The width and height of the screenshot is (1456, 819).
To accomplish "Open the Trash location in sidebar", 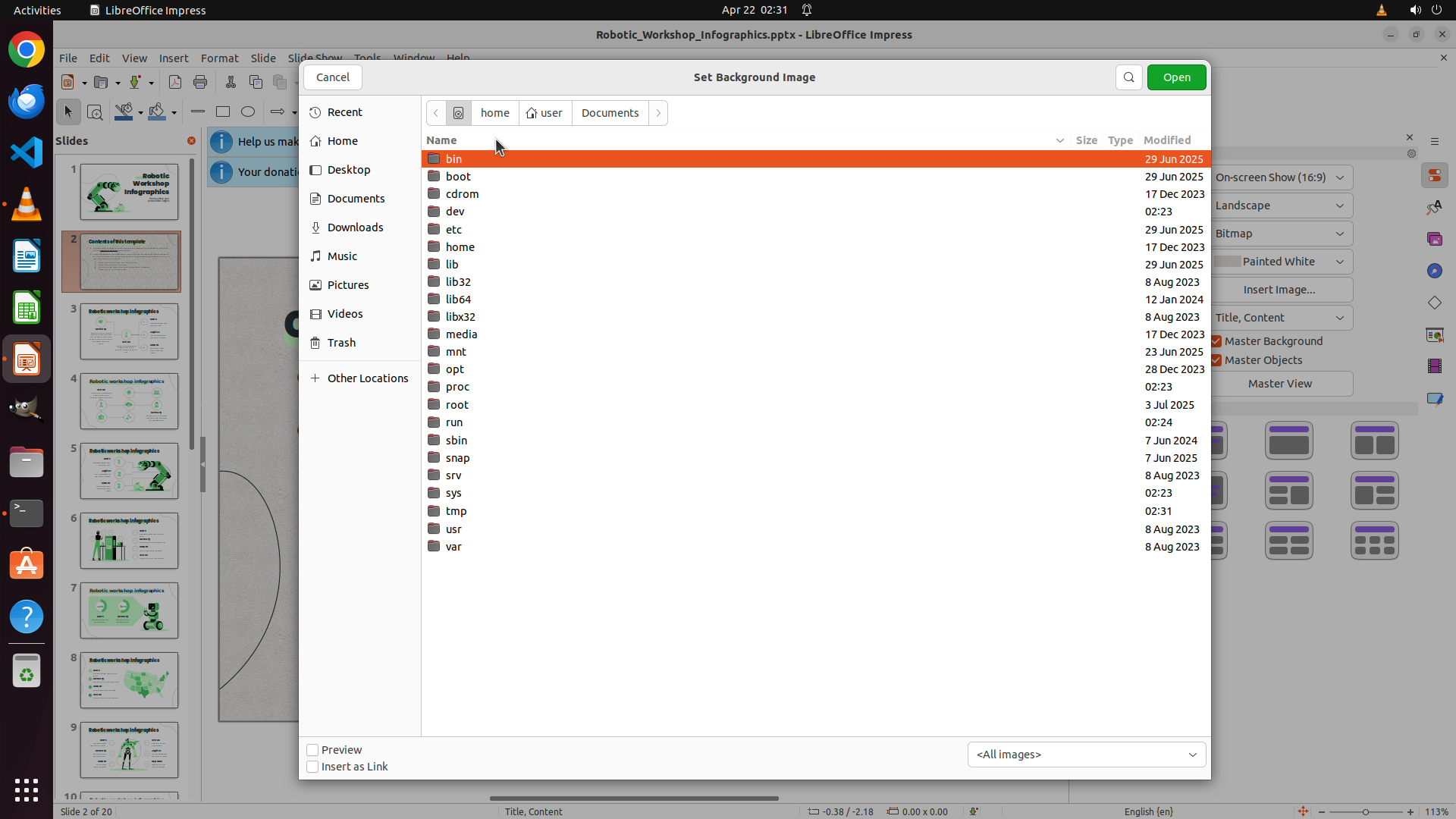I will tap(341, 343).
